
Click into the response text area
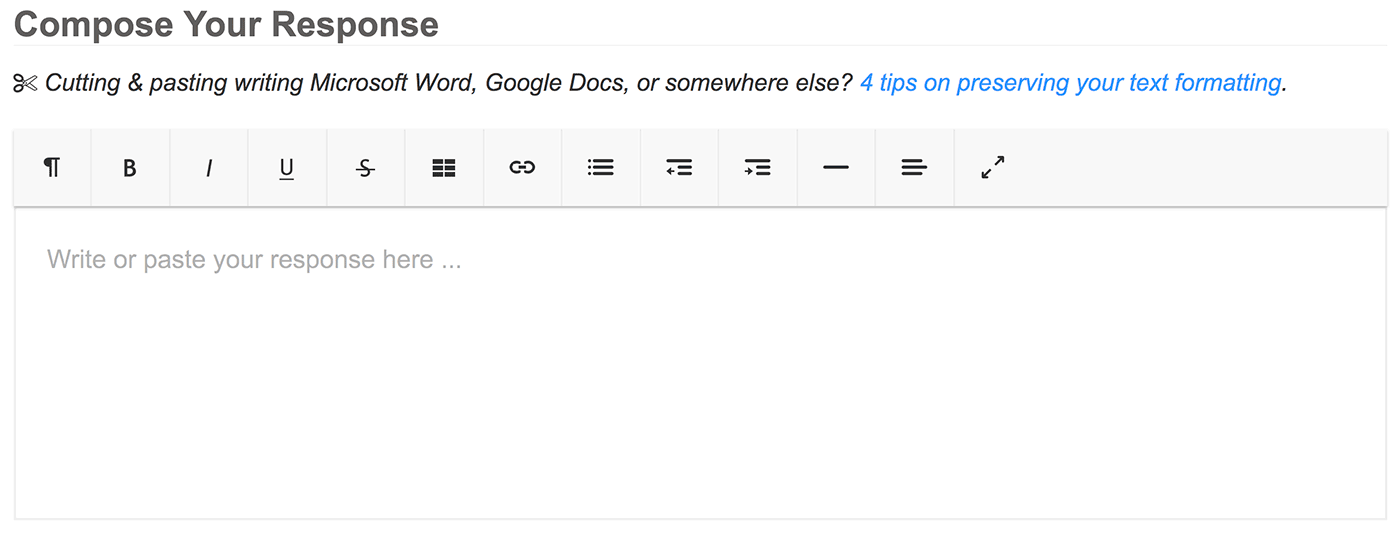(700, 363)
